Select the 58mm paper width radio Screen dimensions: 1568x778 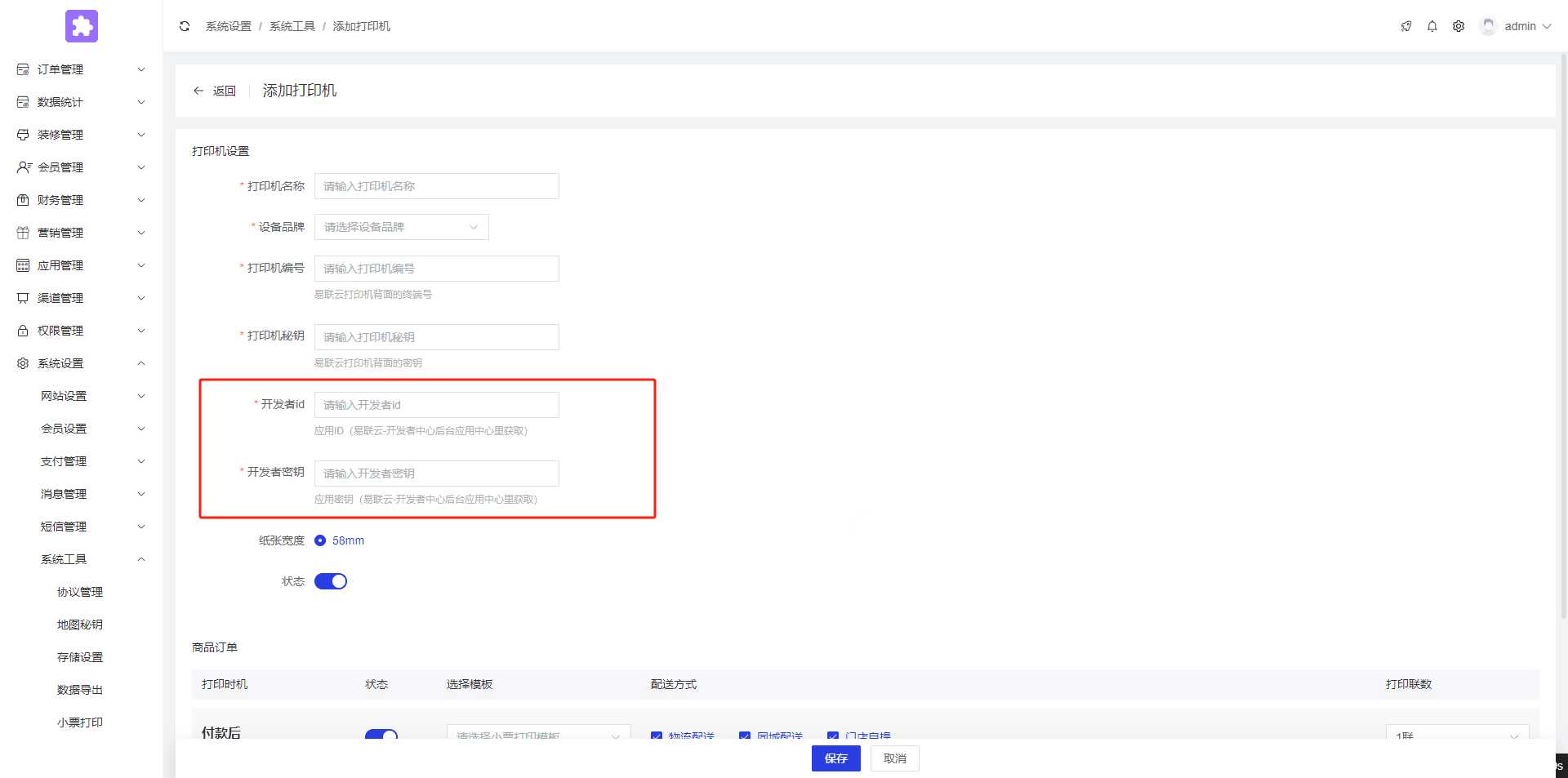(x=320, y=540)
